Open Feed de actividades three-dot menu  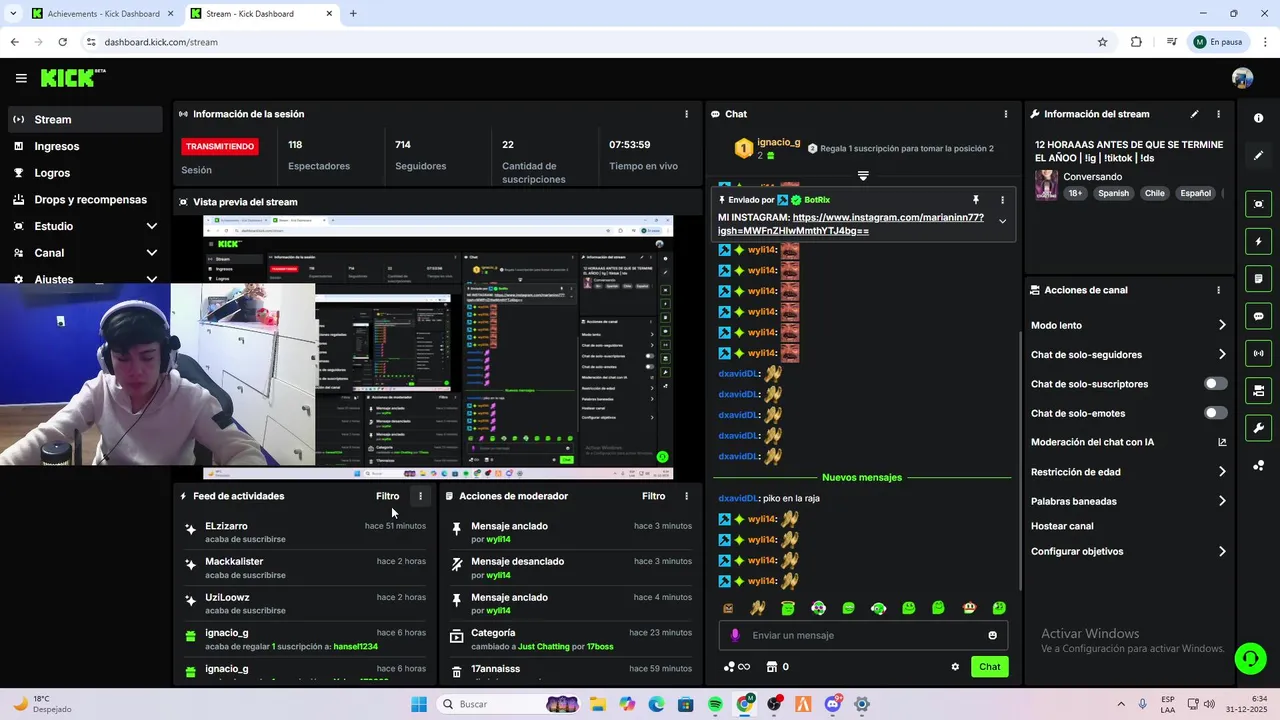click(x=420, y=496)
